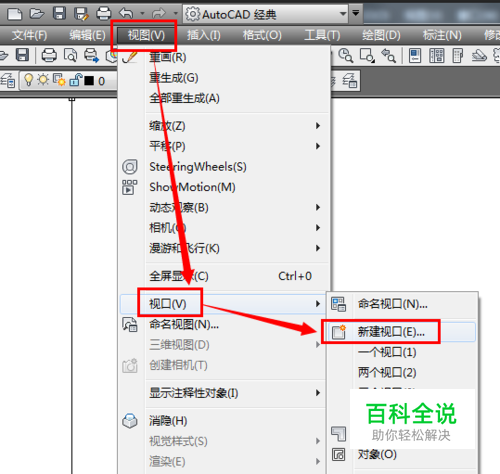
Task: Select 全屏显示 Ctrl+0 menu entry
Action: pyautogui.click(x=224, y=276)
